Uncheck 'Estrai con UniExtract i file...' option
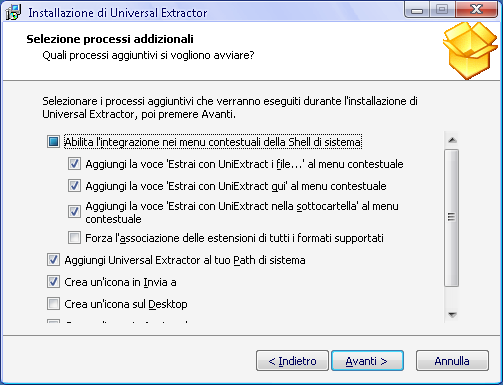This screenshot has width=503, height=385. pos(74,164)
